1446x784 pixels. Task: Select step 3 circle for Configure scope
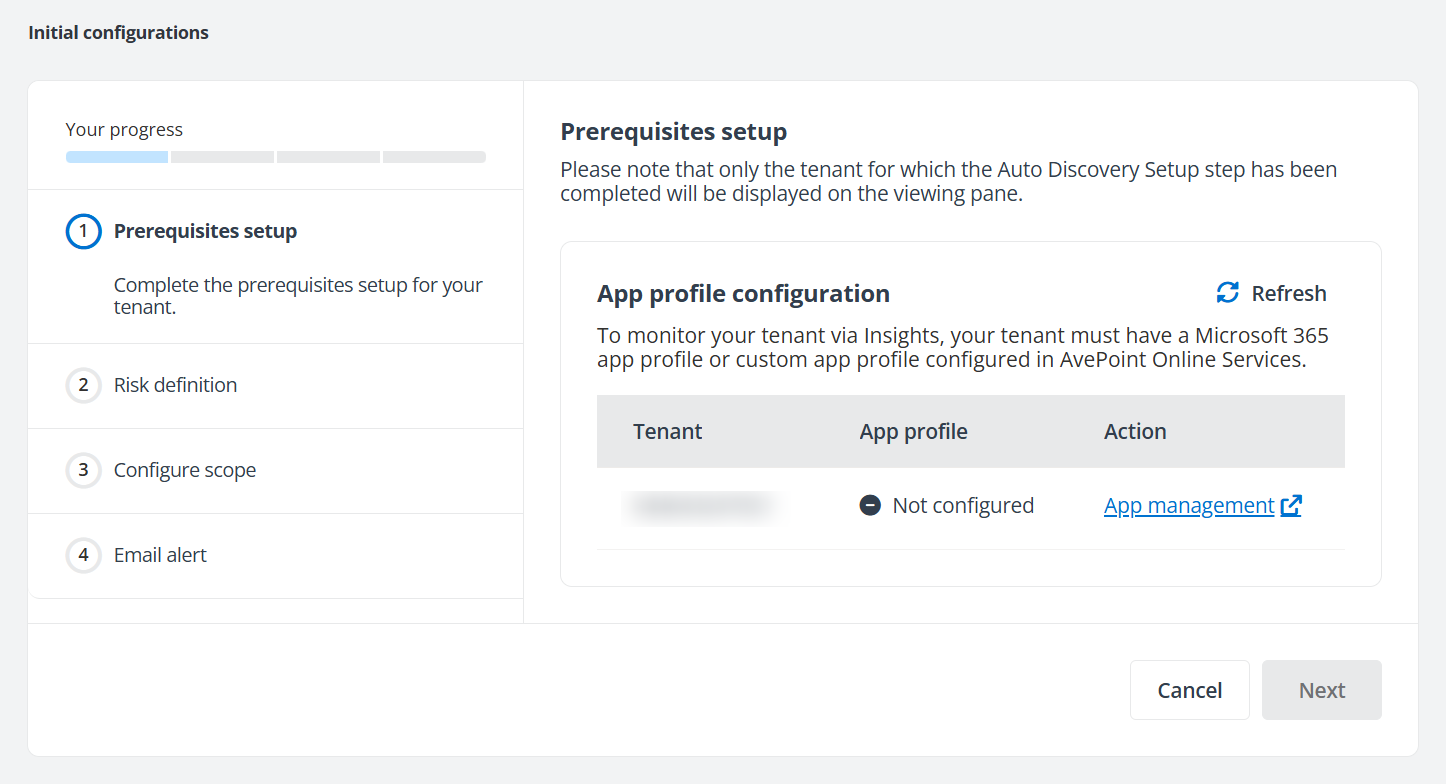tap(84, 470)
